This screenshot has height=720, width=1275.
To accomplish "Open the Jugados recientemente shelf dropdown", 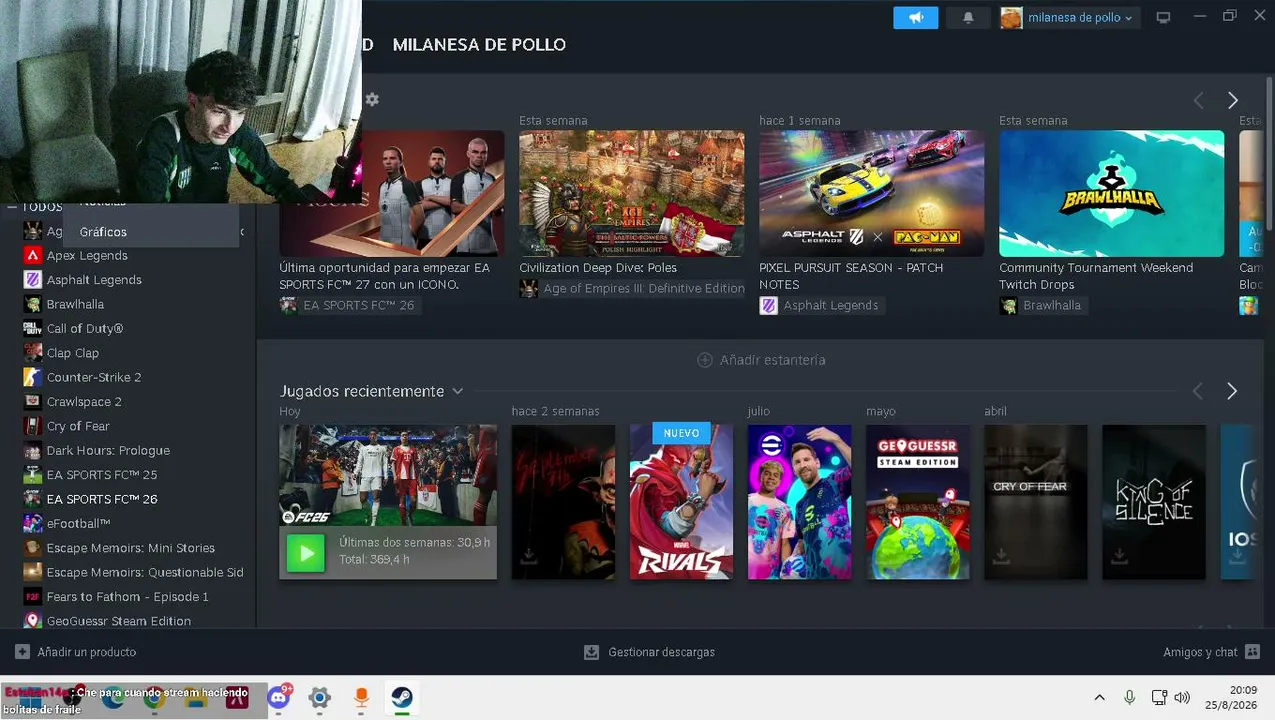I will tap(458, 391).
